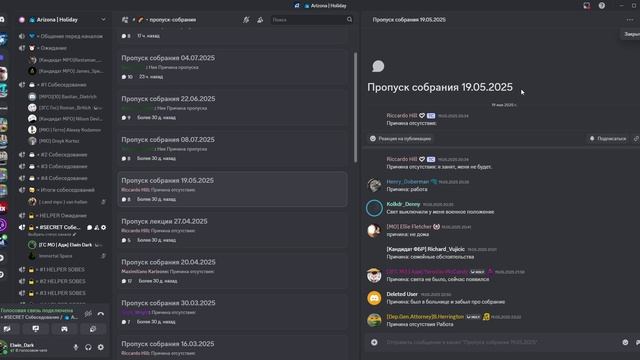Open the inbox icon in the title bar
Viewport: 640px width, 360px height.
(x=587, y=6)
